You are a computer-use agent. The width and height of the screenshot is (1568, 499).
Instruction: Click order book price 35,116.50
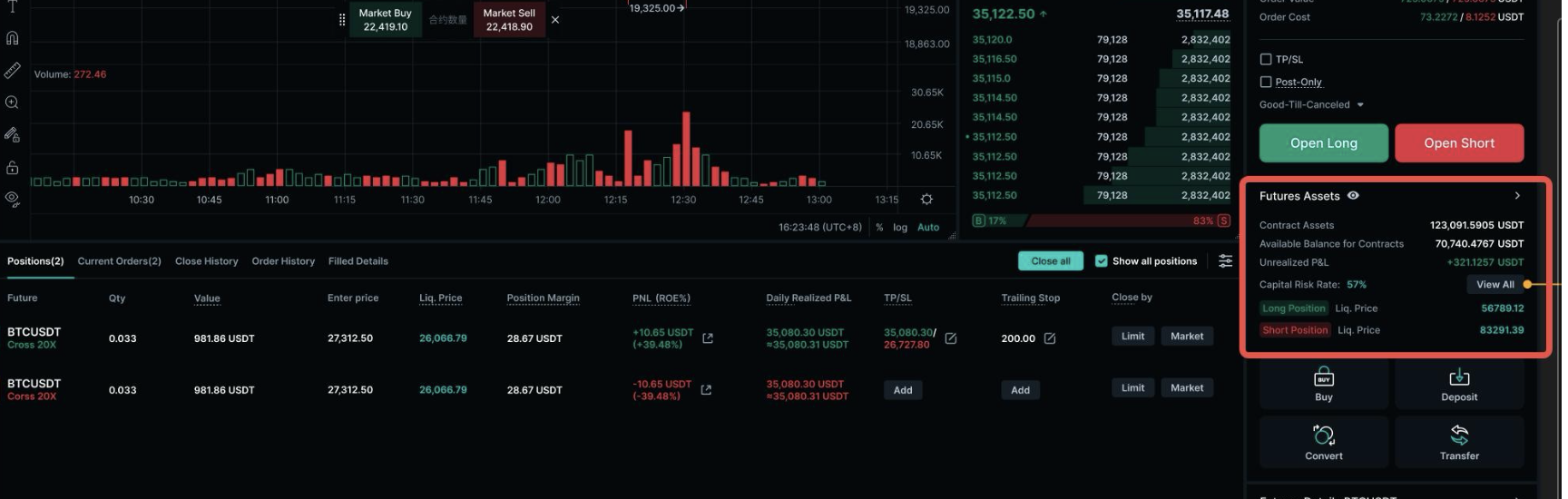[x=995, y=59]
